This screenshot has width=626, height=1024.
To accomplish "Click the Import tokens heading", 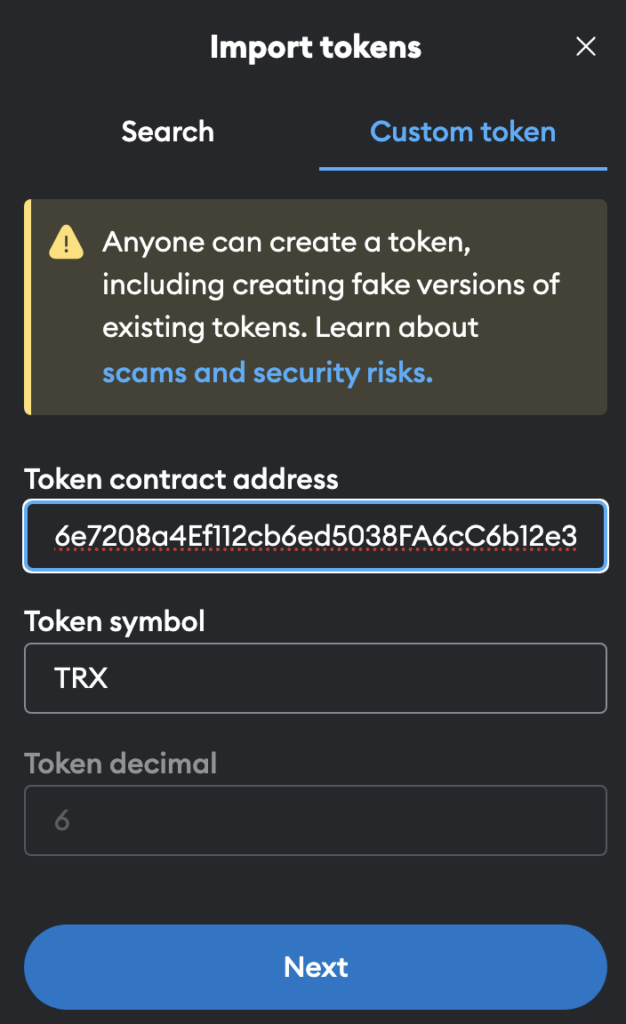I will pos(315,47).
